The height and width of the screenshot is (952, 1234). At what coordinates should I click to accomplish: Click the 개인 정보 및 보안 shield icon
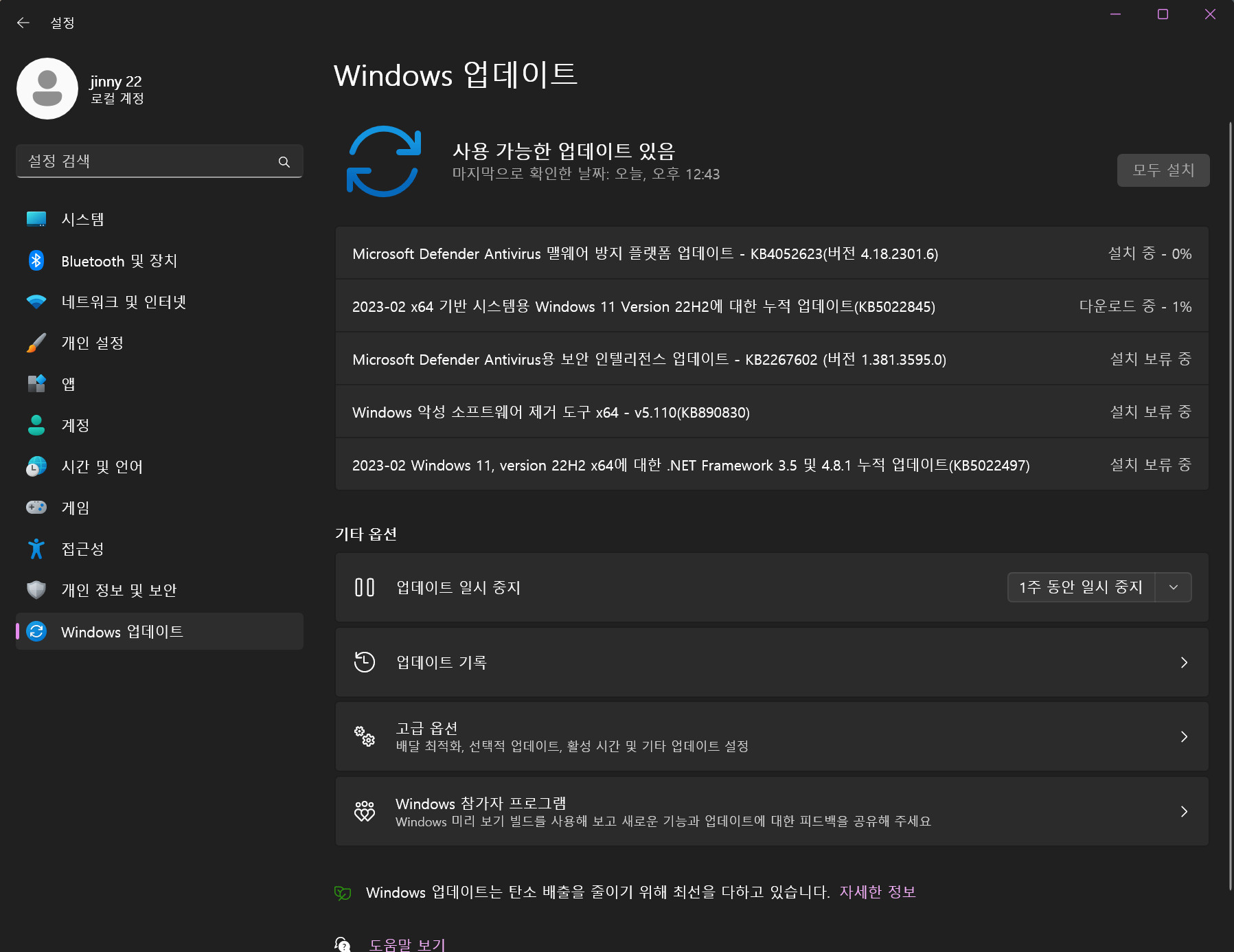pyautogui.click(x=36, y=590)
